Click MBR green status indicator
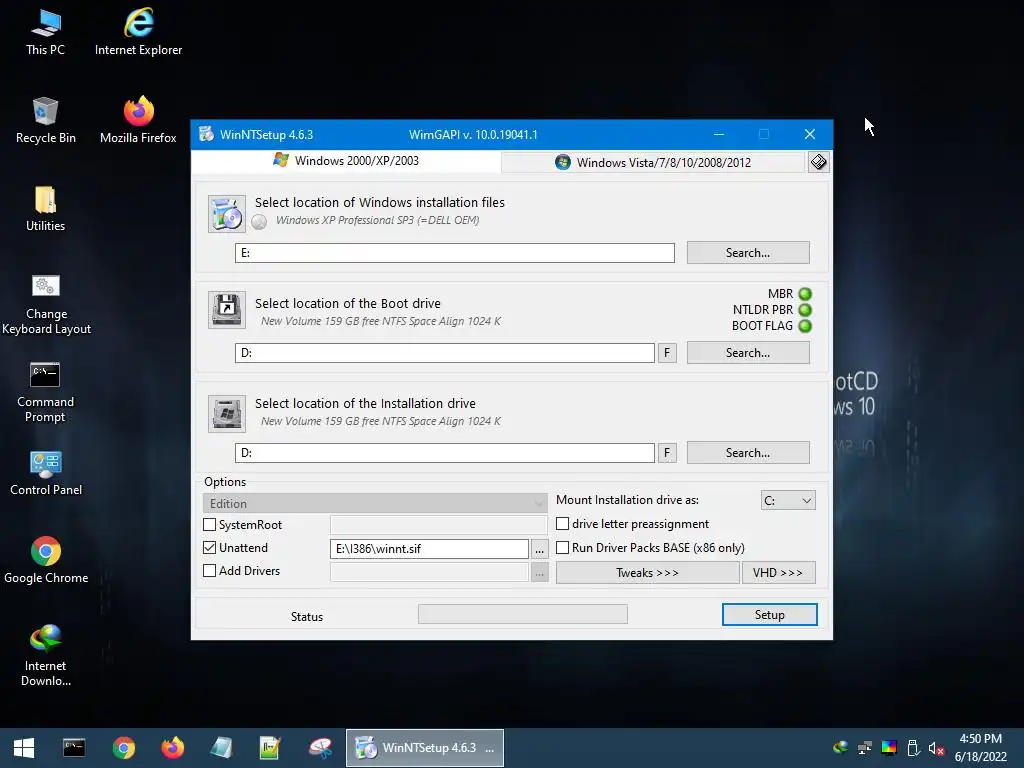Image resolution: width=1024 pixels, height=768 pixels. coord(805,294)
